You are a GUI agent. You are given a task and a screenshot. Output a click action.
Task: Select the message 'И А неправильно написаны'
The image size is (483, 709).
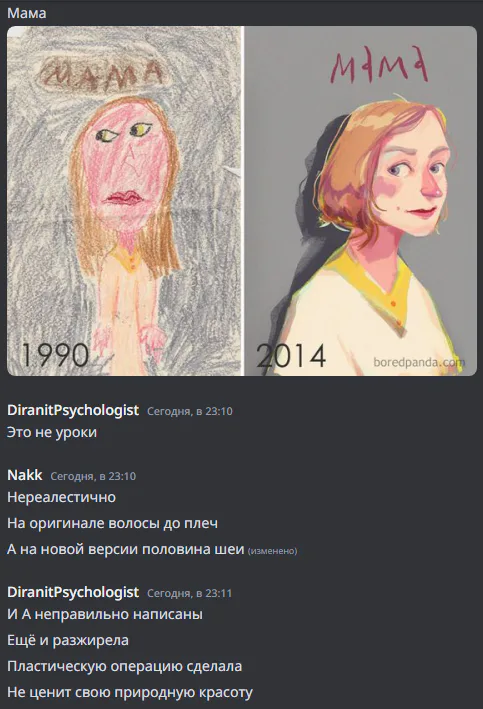coord(105,614)
